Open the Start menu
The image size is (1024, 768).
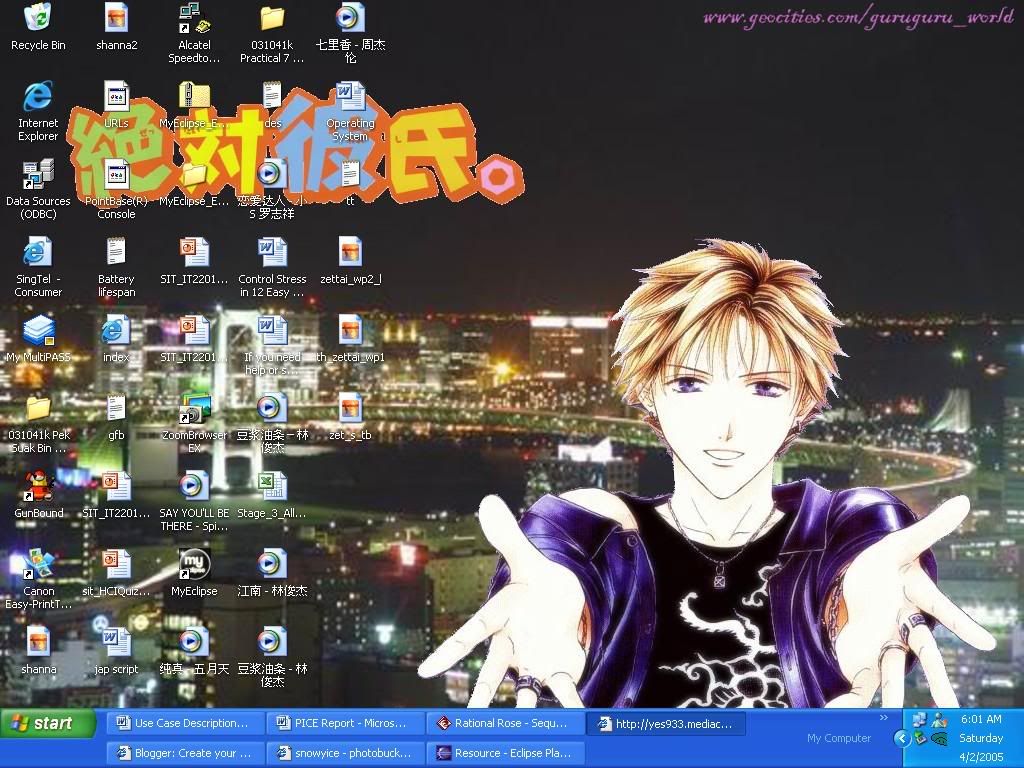point(42,723)
